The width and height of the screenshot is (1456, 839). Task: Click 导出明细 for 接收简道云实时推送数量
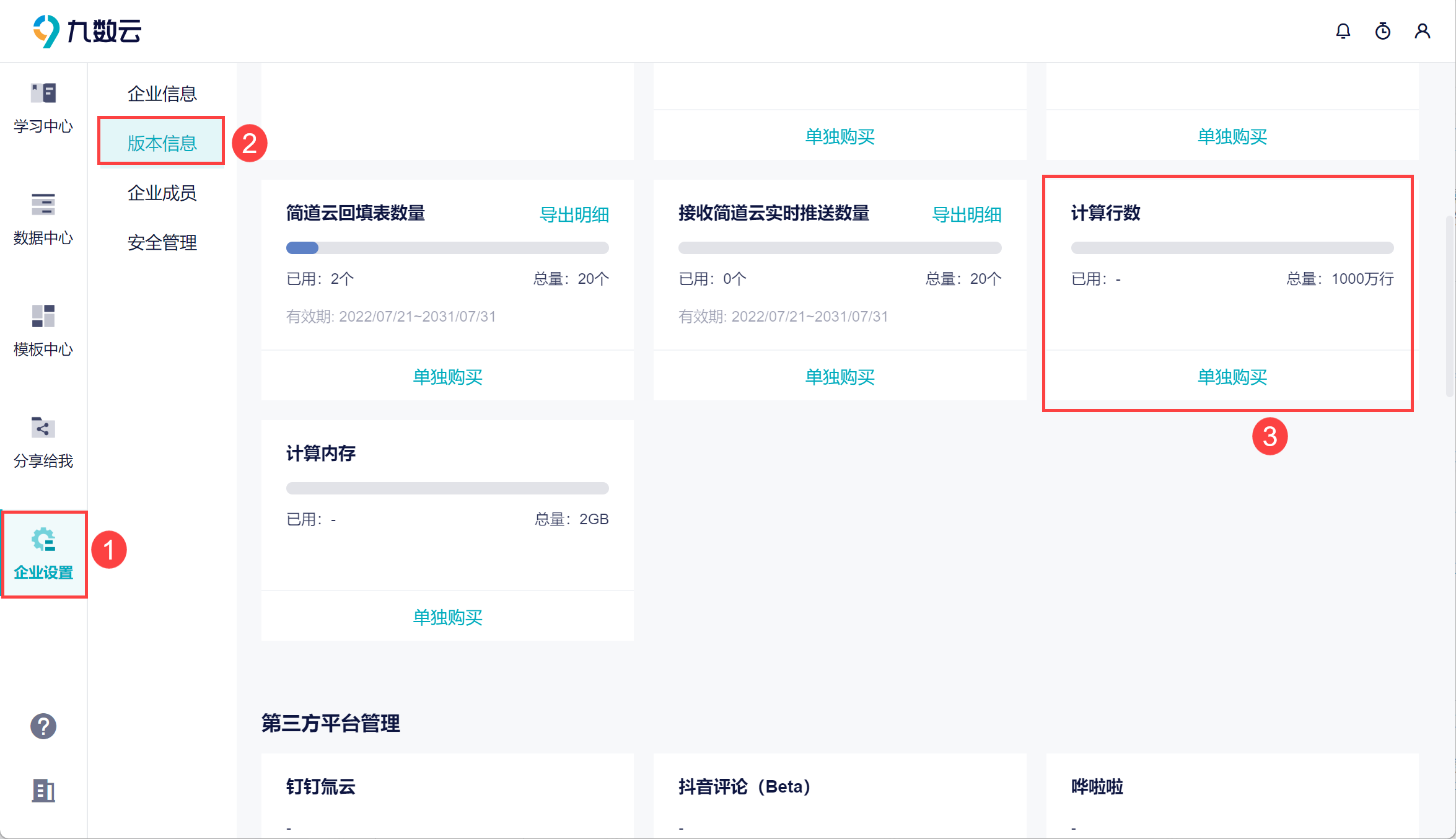tap(966, 214)
